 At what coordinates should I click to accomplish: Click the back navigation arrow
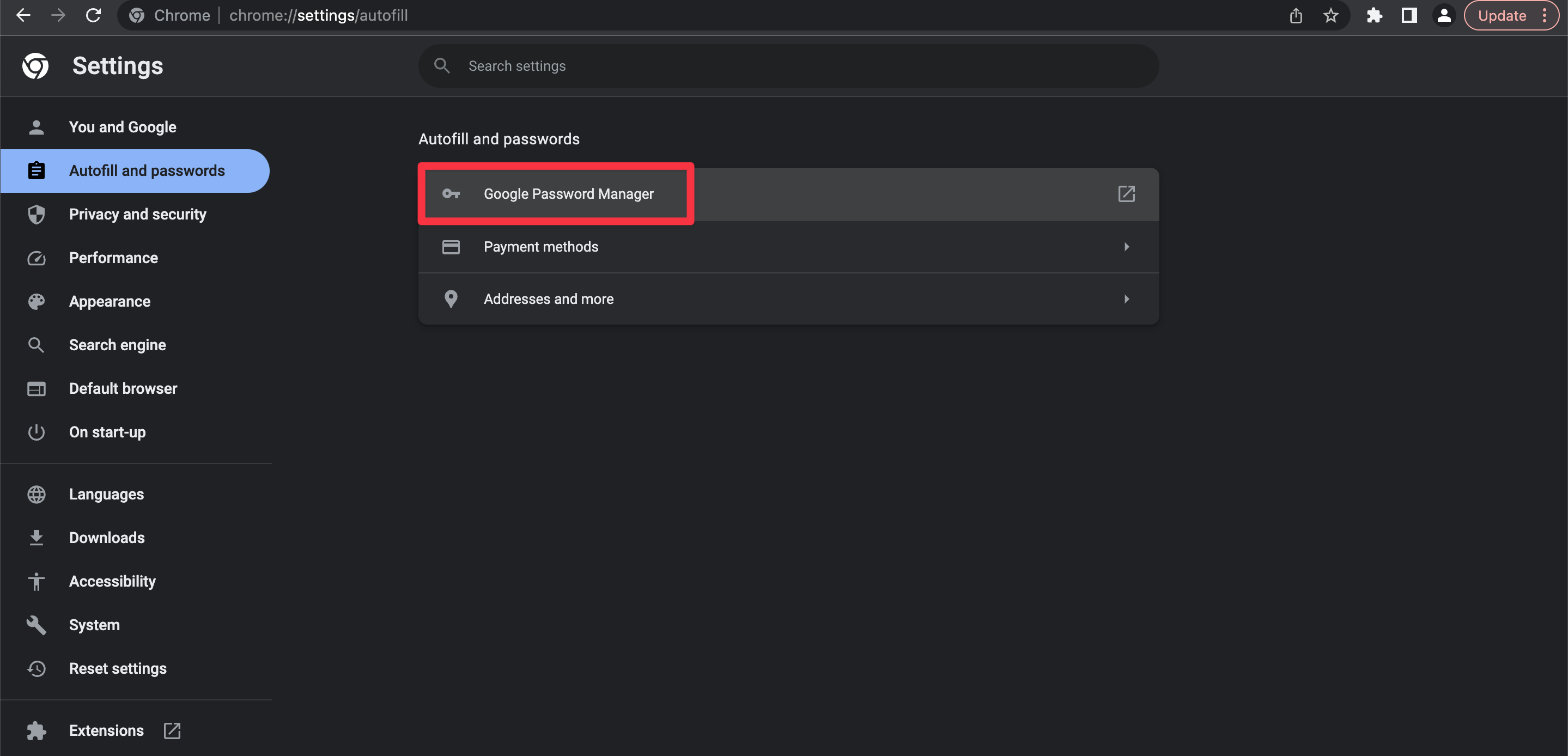click(23, 15)
